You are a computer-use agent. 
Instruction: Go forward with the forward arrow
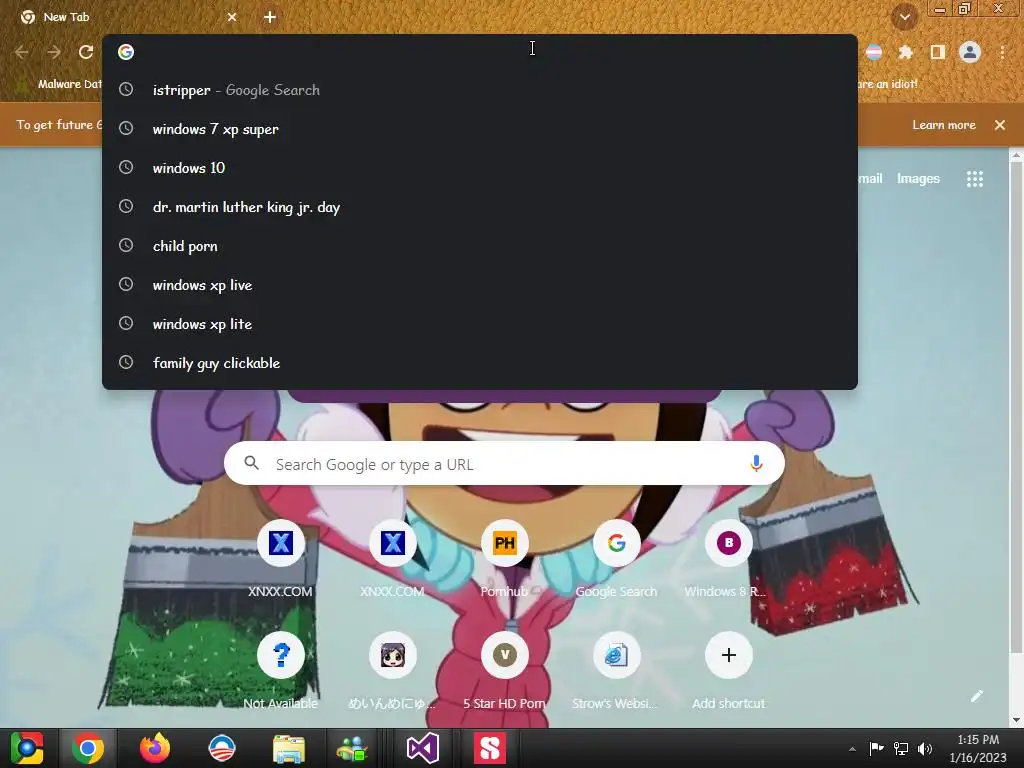point(54,52)
